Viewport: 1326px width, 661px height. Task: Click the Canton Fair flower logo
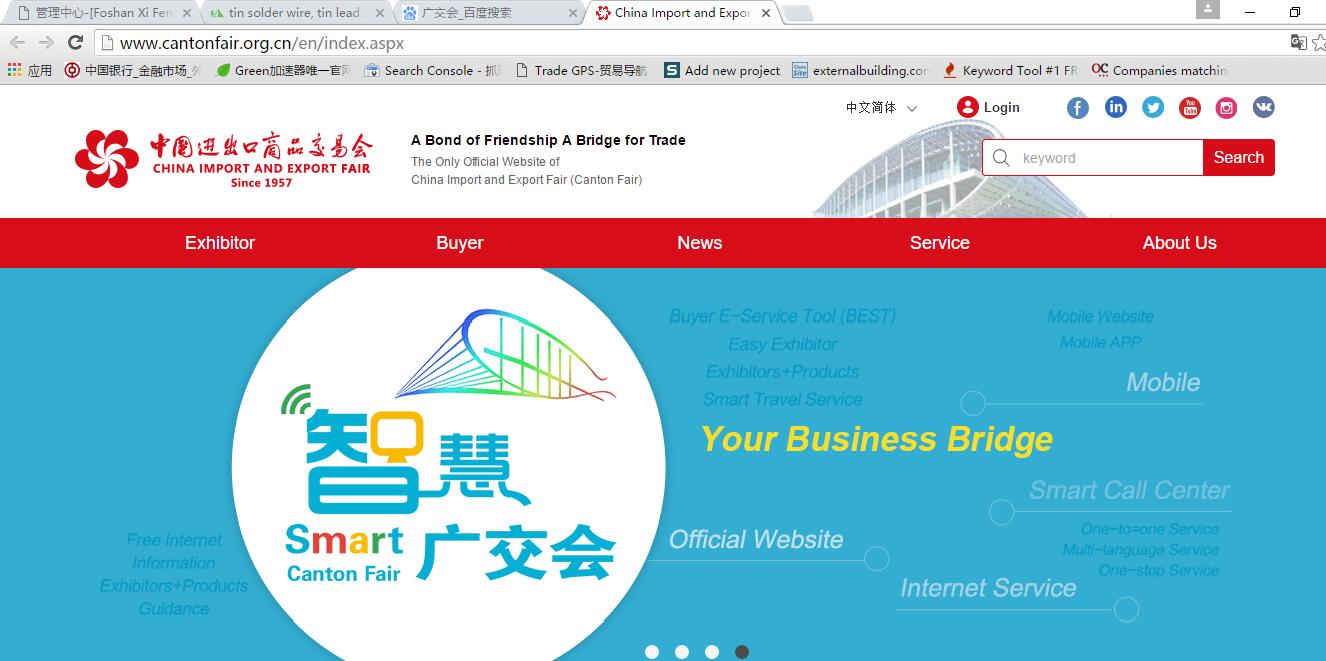coord(107,159)
